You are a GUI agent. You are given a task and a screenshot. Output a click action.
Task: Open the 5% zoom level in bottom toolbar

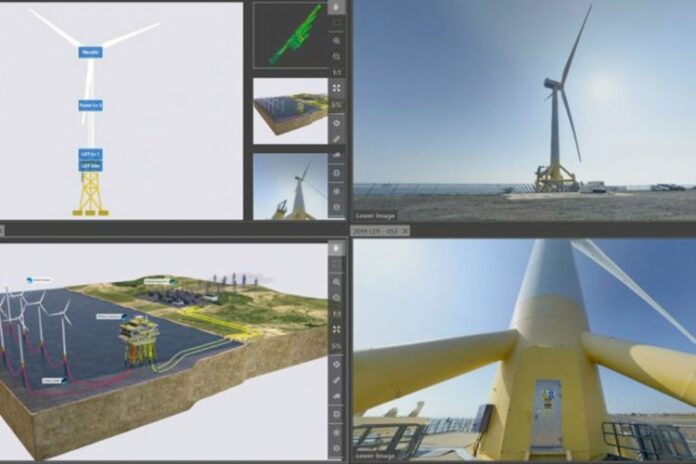(337, 347)
